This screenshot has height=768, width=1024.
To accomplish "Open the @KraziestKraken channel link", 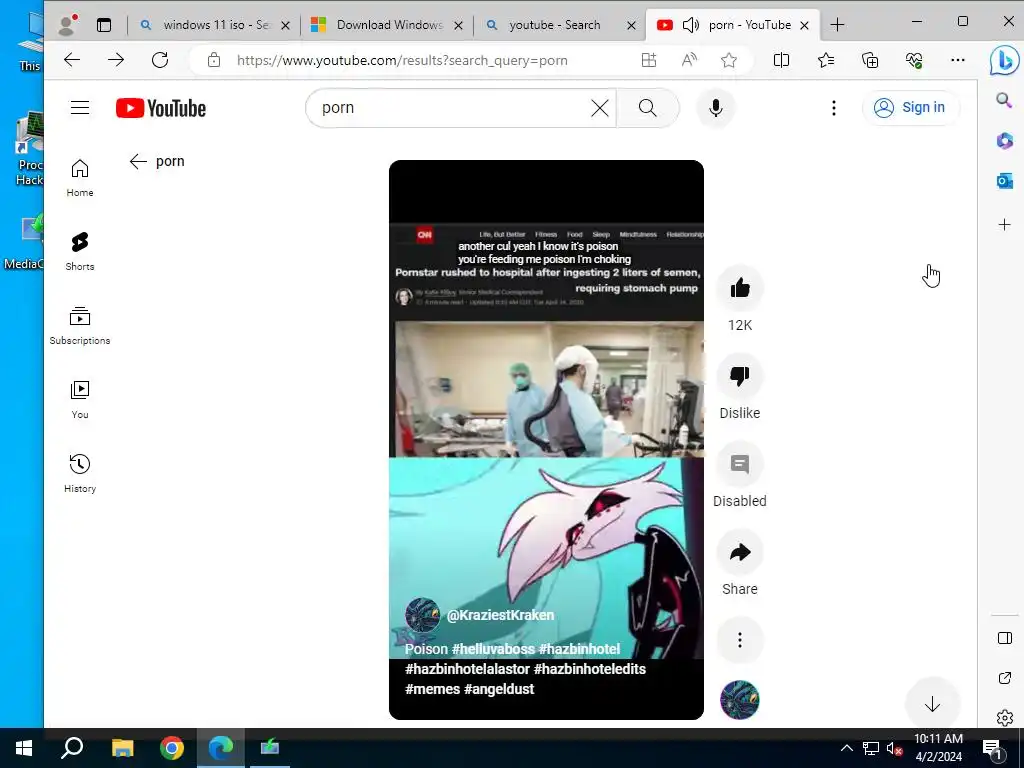I will tap(500, 615).
